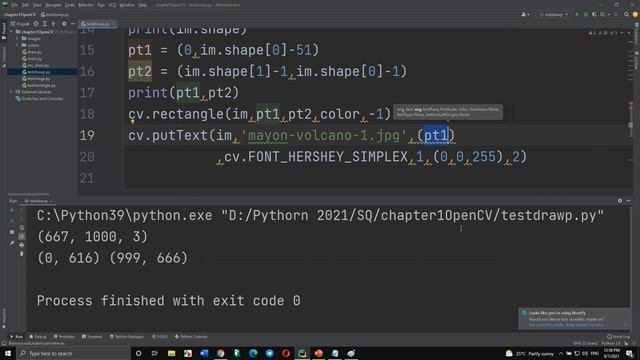
Task: Select Scratches and Consoles node
Action: tap(39, 98)
